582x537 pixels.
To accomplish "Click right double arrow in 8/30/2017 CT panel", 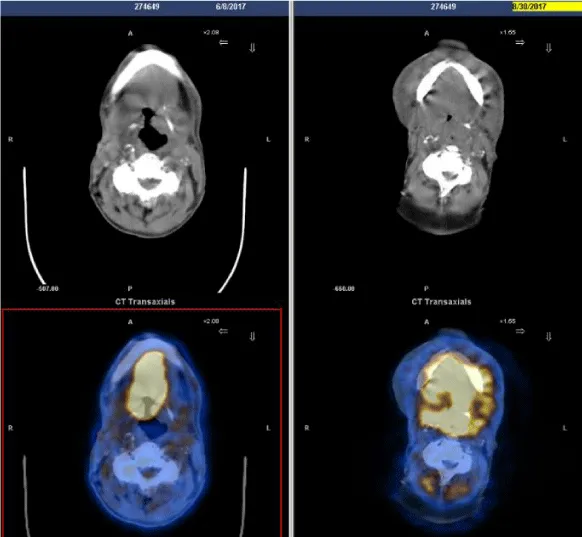I will tap(520, 43).
